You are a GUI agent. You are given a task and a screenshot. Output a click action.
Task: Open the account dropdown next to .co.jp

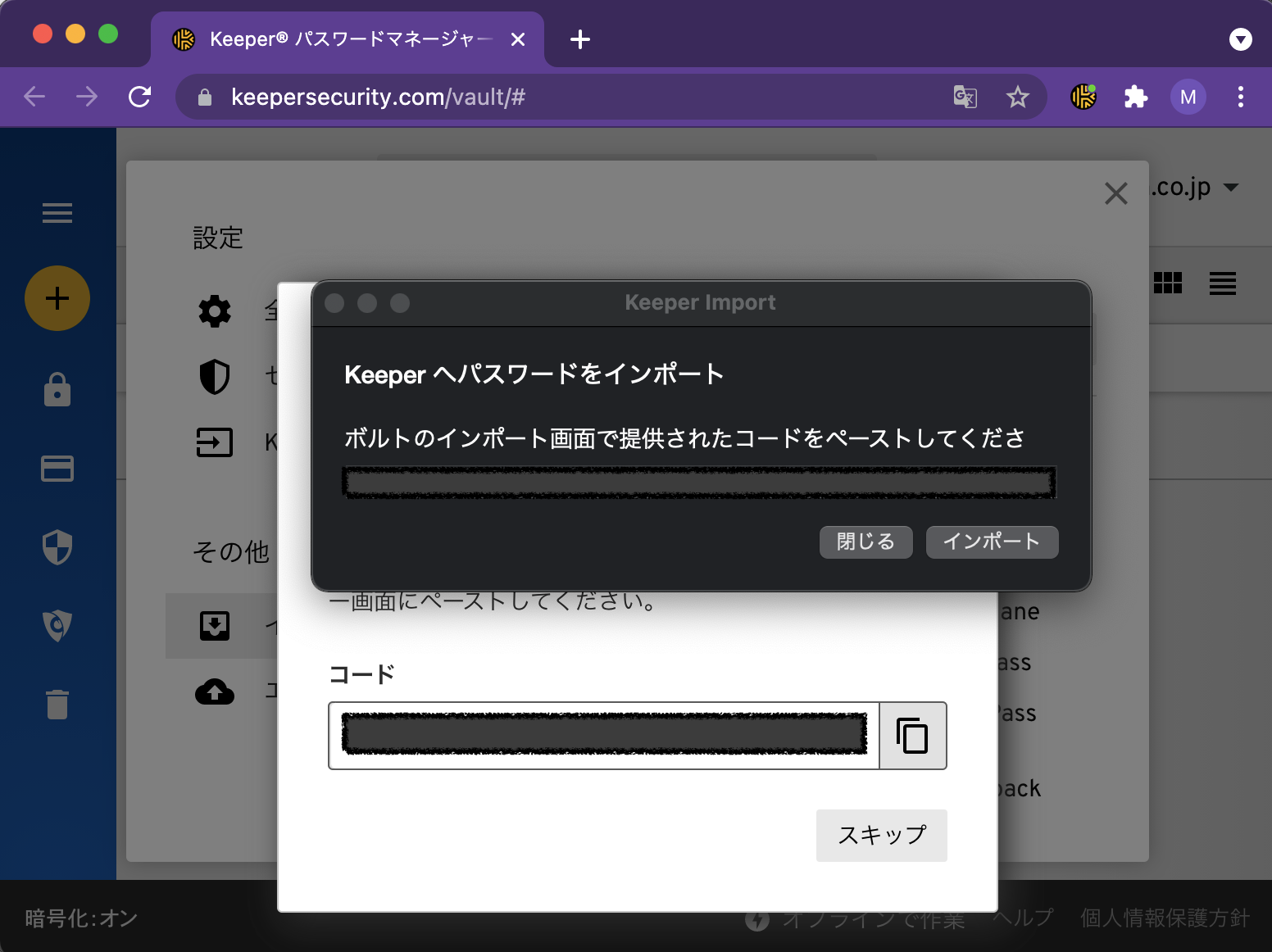click(1230, 187)
